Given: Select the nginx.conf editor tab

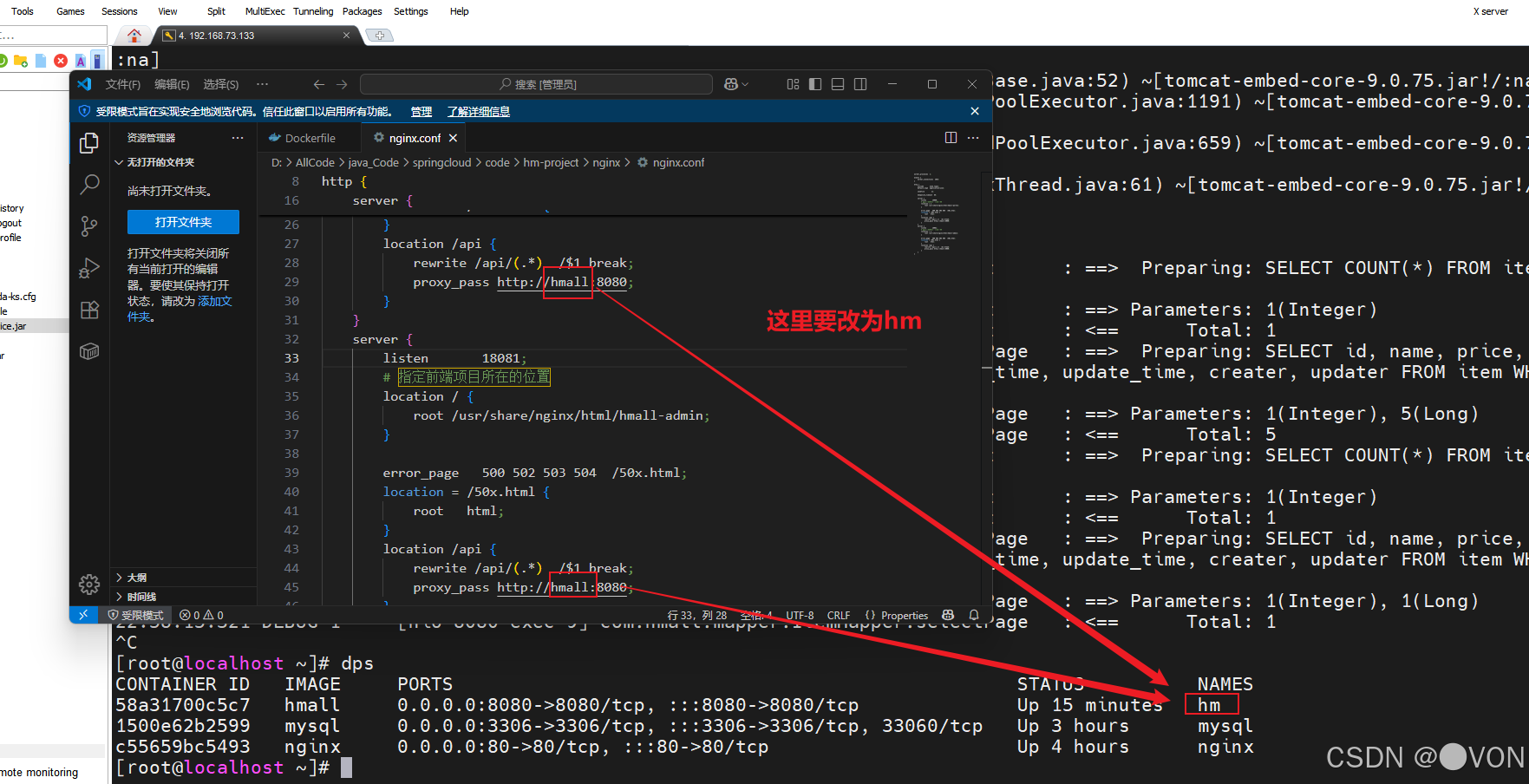Looking at the screenshot, I should tap(415, 138).
